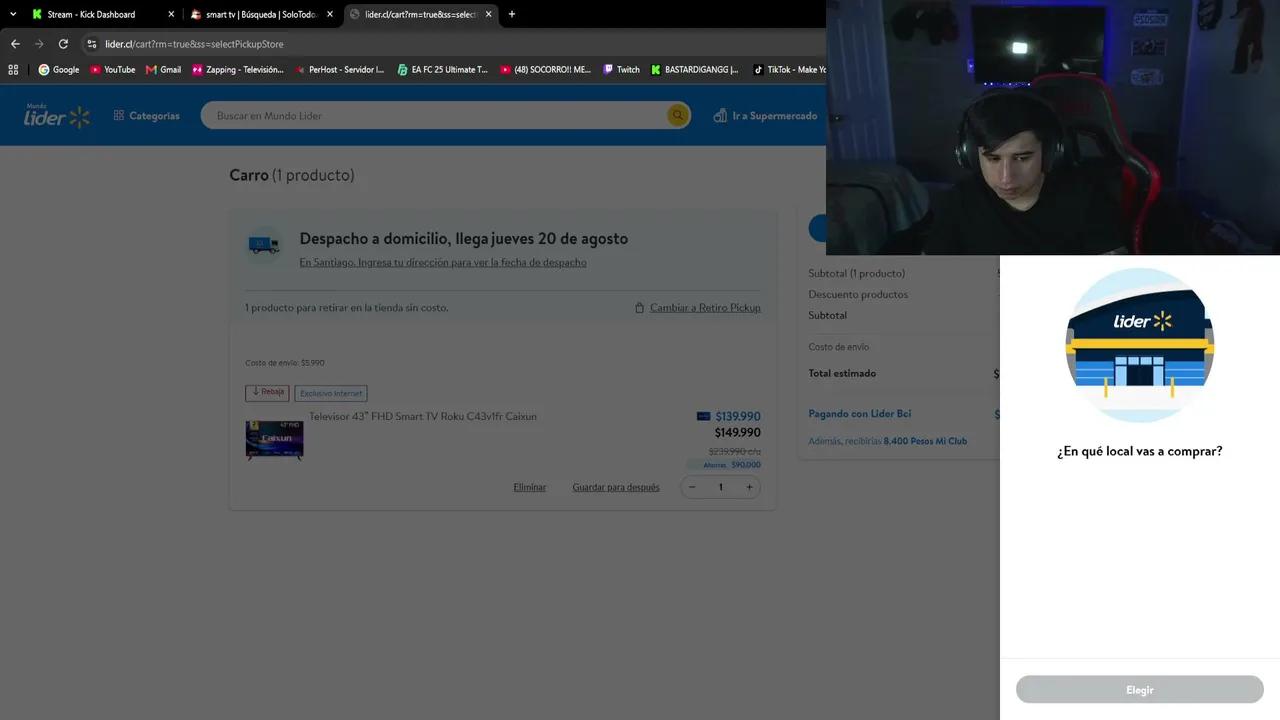This screenshot has width=1280, height=720.
Task: Go to Ir a Supermercado
Action: point(765,116)
